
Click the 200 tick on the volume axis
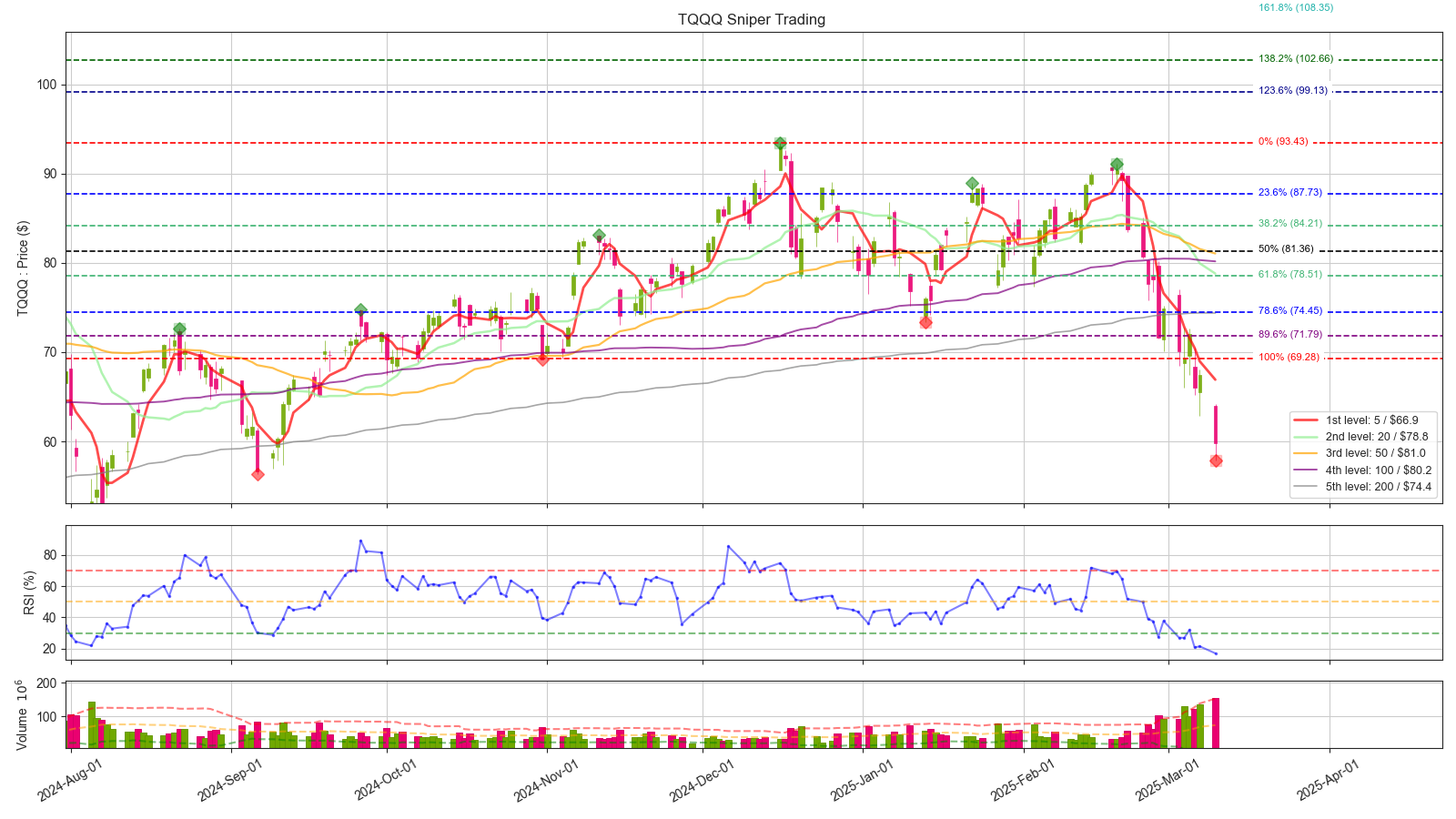click(x=46, y=683)
